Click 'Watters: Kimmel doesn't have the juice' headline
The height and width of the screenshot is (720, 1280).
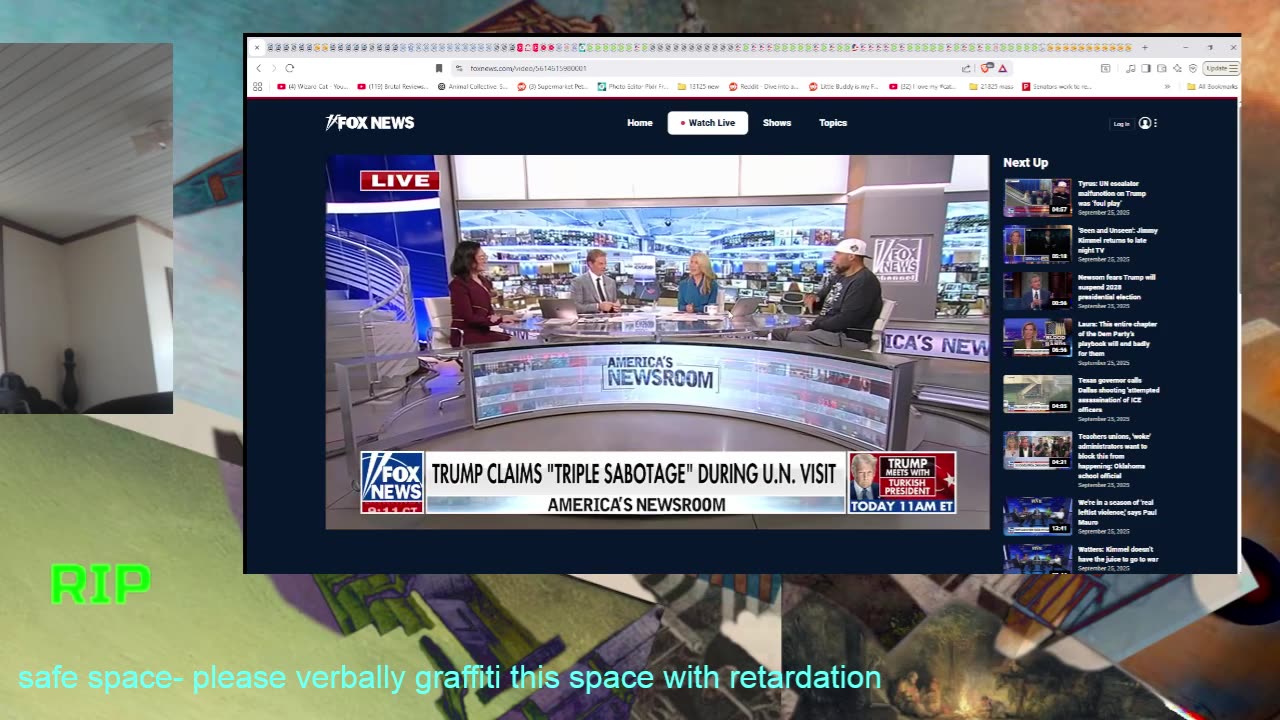[x=1117, y=554]
